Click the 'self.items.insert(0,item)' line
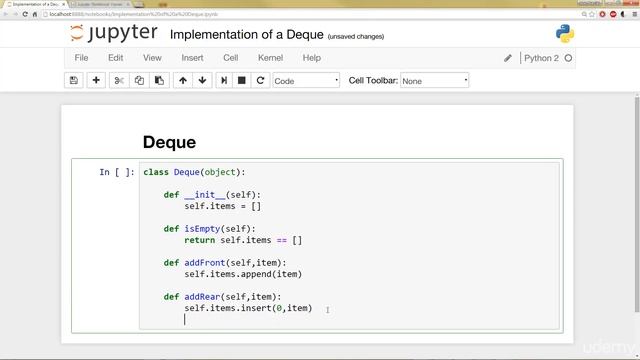 tap(248, 308)
